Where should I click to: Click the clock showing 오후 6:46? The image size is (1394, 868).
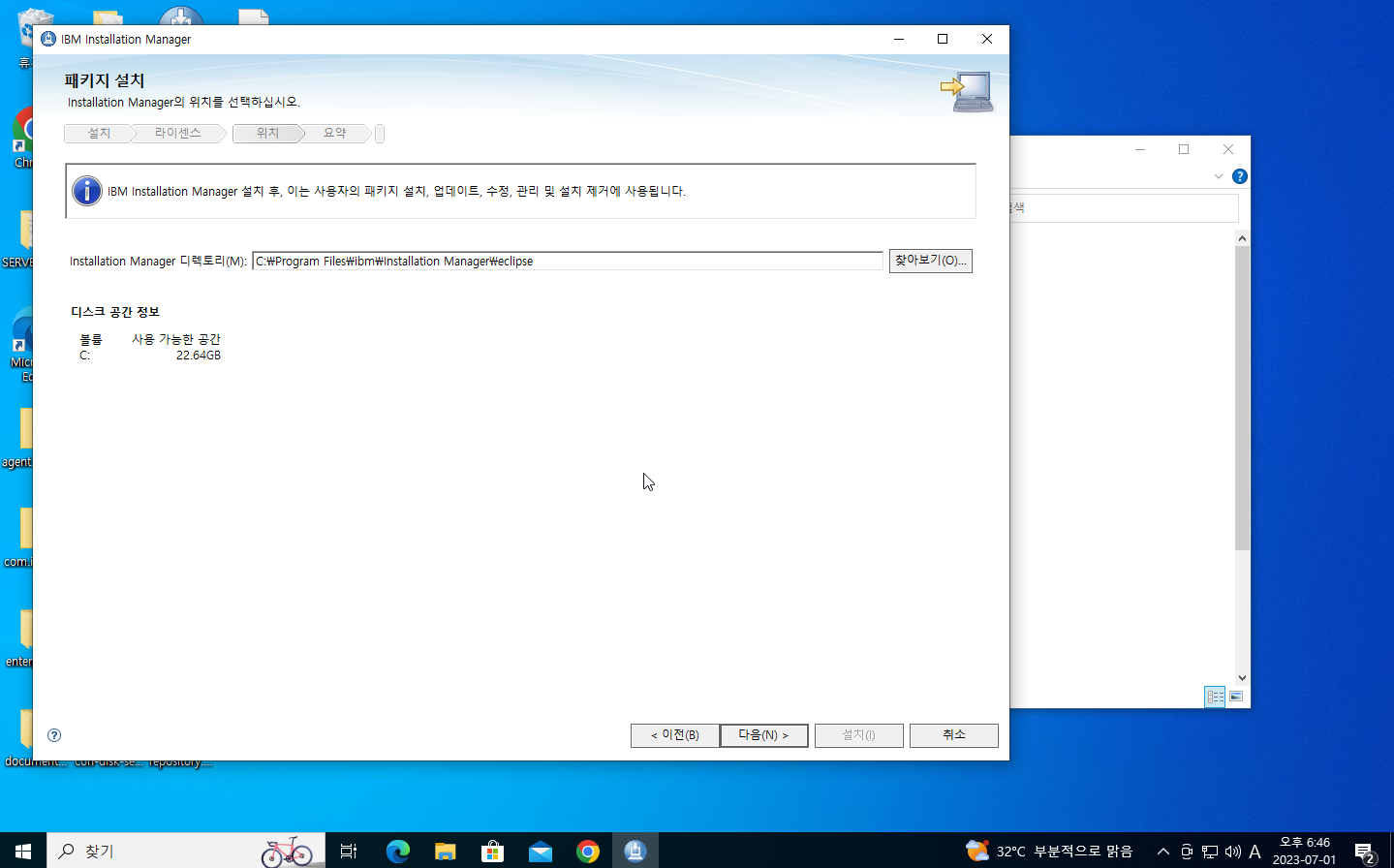click(1305, 843)
